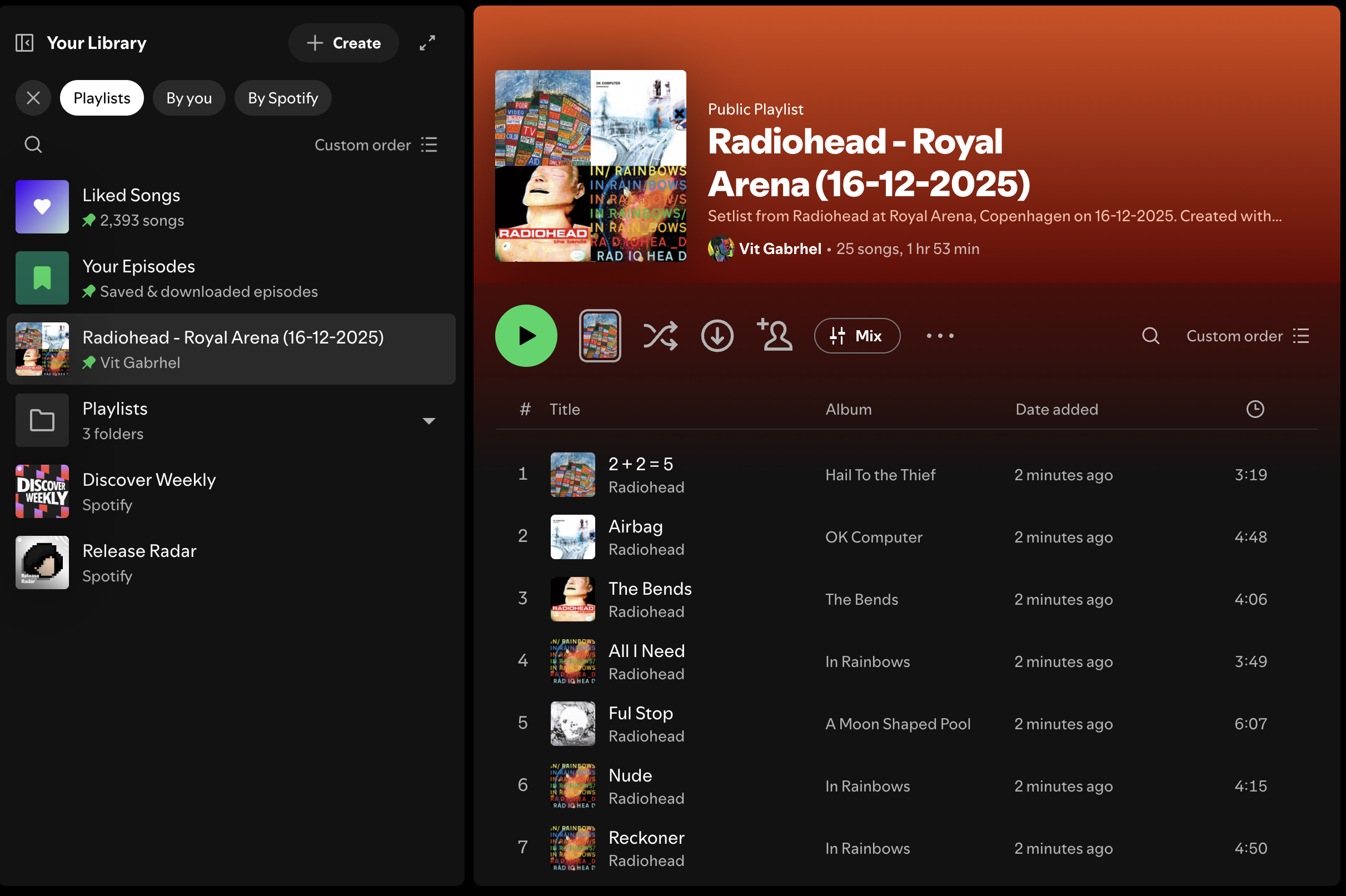Click the large playlist cover artwork
Viewport: 1346px width, 896px height.
pyautogui.click(x=590, y=166)
